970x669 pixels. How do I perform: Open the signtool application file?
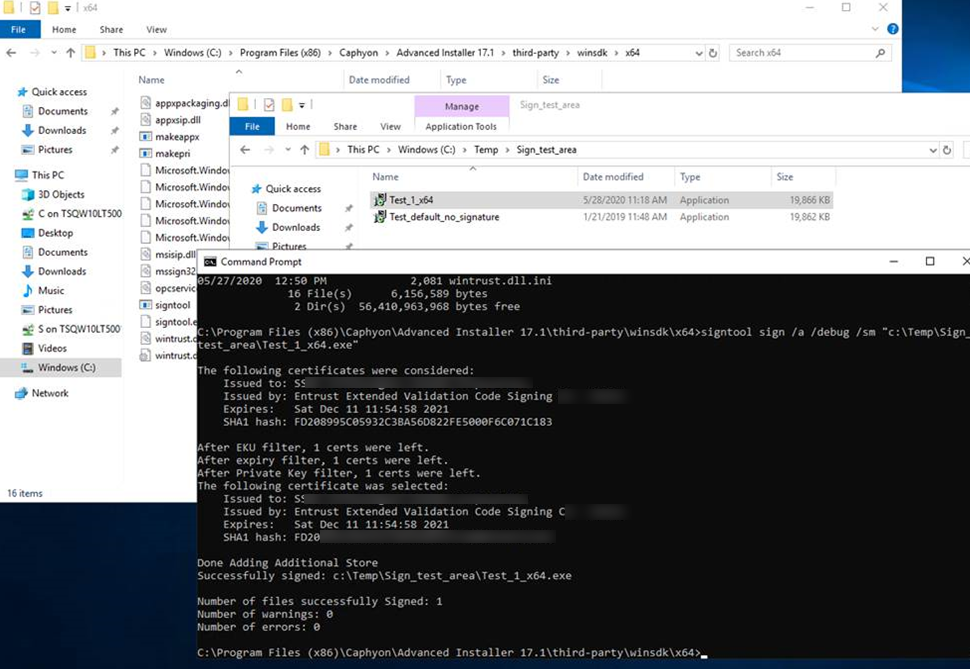coord(172,305)
